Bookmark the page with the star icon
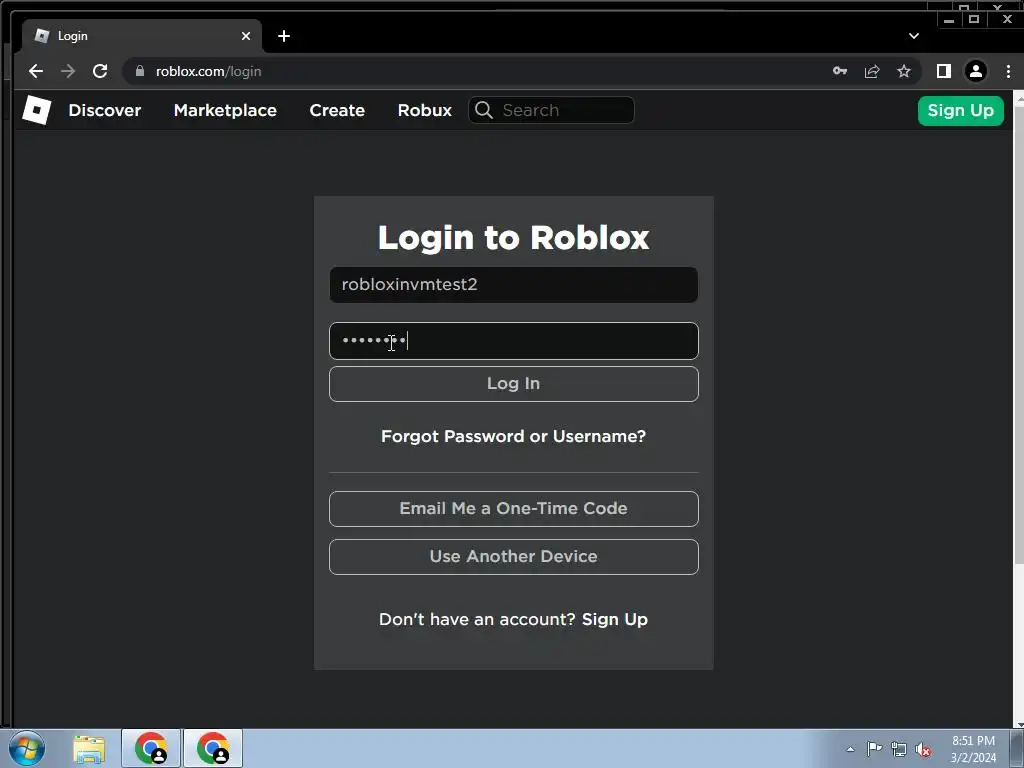The height and width of the screenshot is (768, 1024). 904,71
